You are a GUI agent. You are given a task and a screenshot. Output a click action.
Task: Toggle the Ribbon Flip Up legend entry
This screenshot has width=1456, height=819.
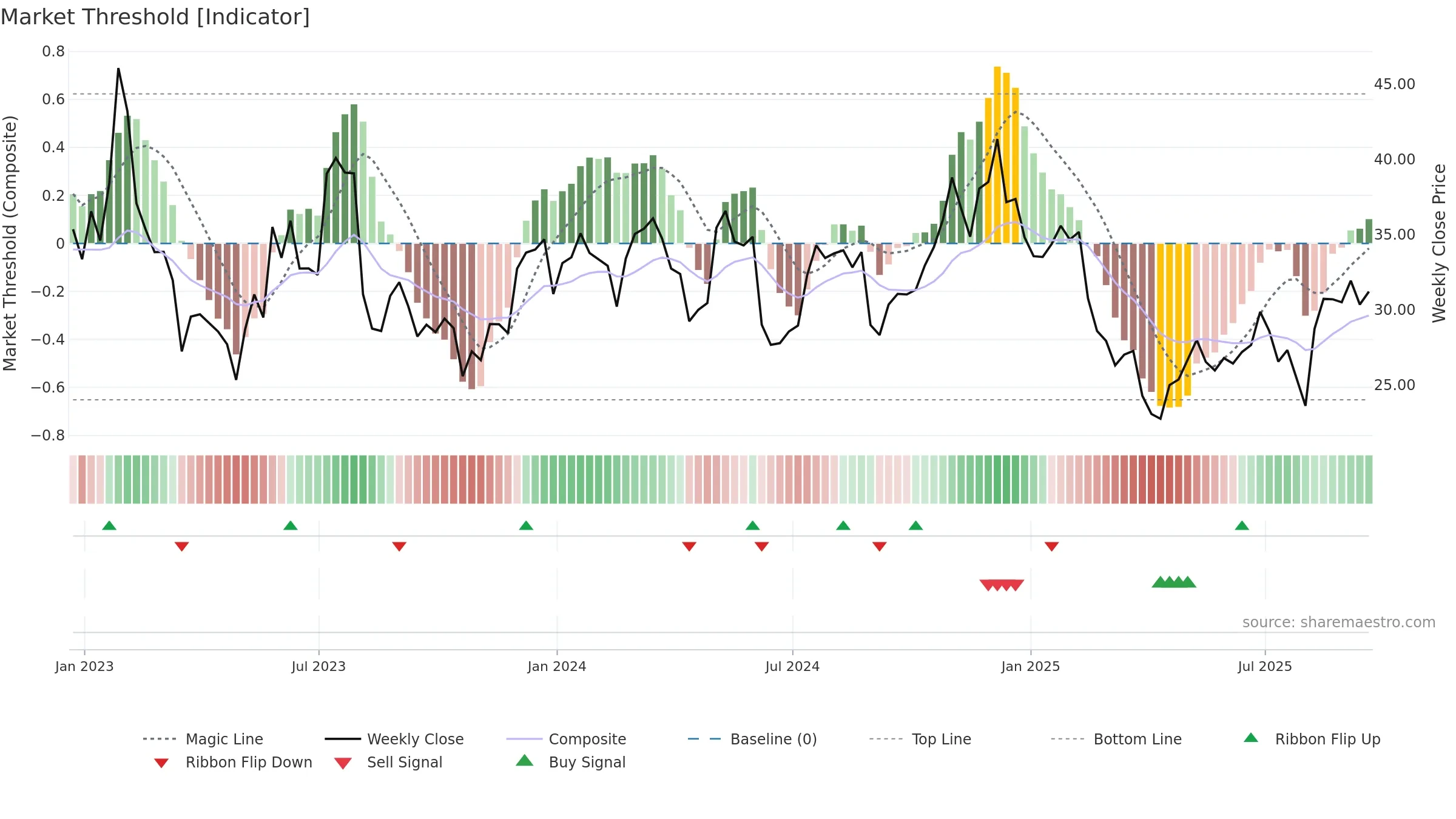click(x=1312, y=739)
